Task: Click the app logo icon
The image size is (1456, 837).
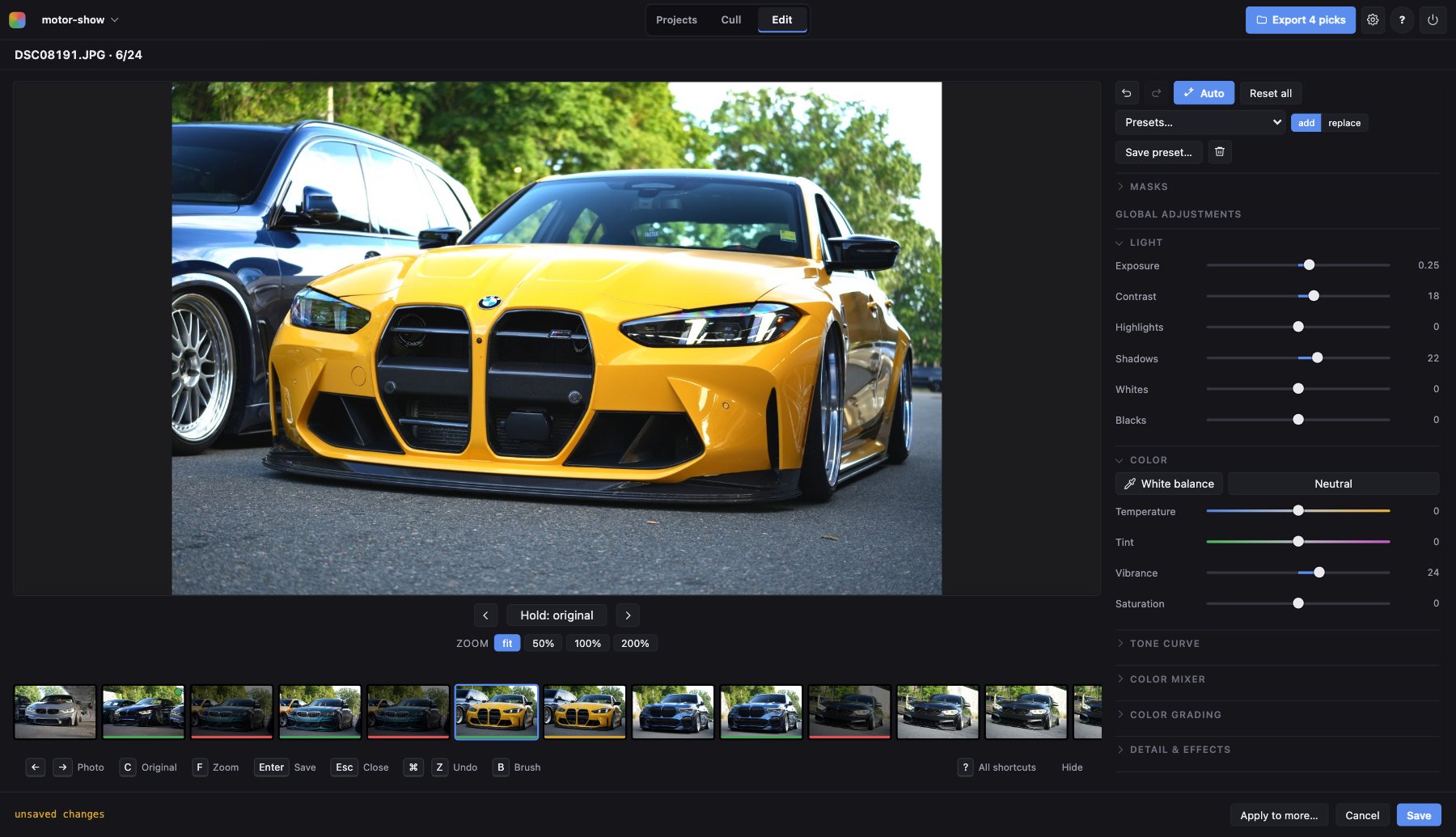Action: coord(17,19)
